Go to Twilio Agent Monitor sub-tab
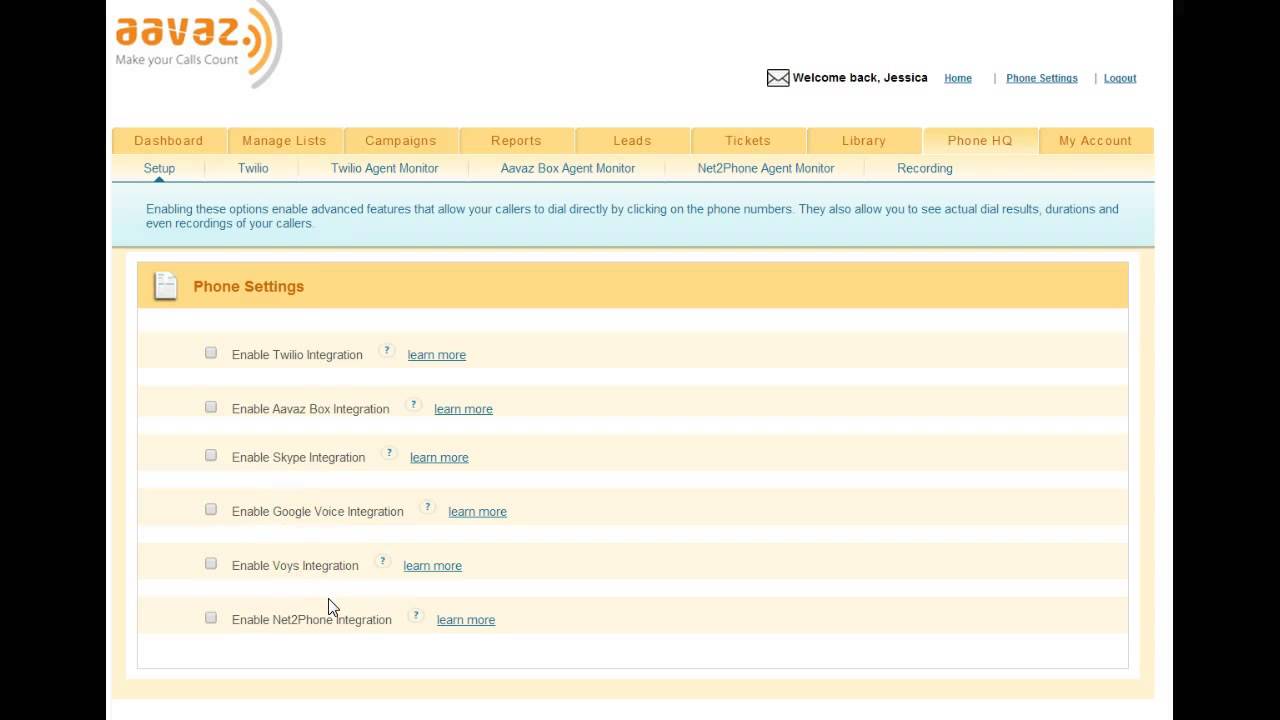 tap(385, 168)
